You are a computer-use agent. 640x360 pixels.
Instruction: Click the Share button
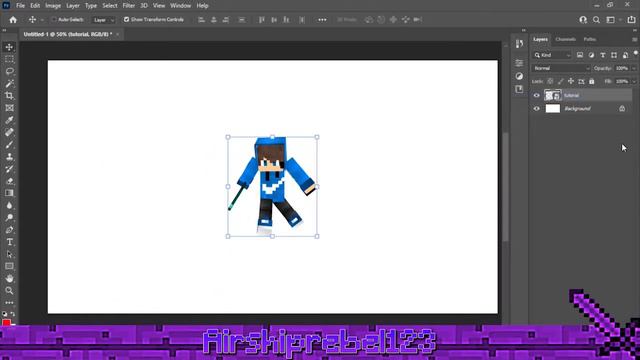(x=631, y=20)
